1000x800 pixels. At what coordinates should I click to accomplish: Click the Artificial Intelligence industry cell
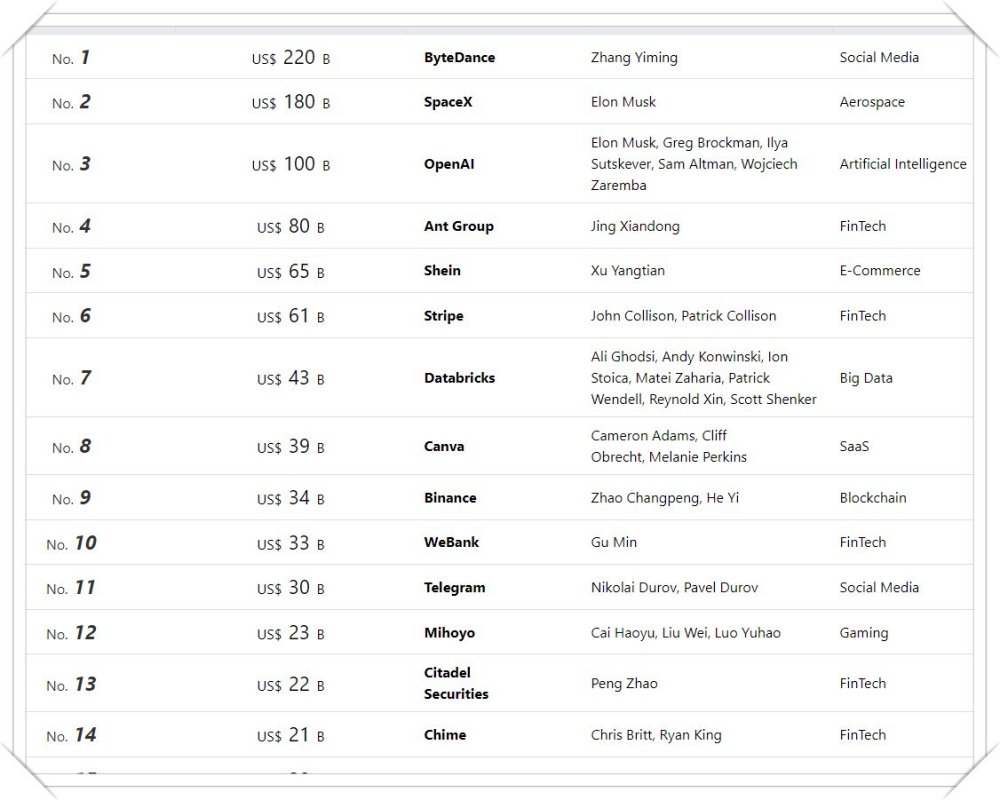[x=903, y=164]
